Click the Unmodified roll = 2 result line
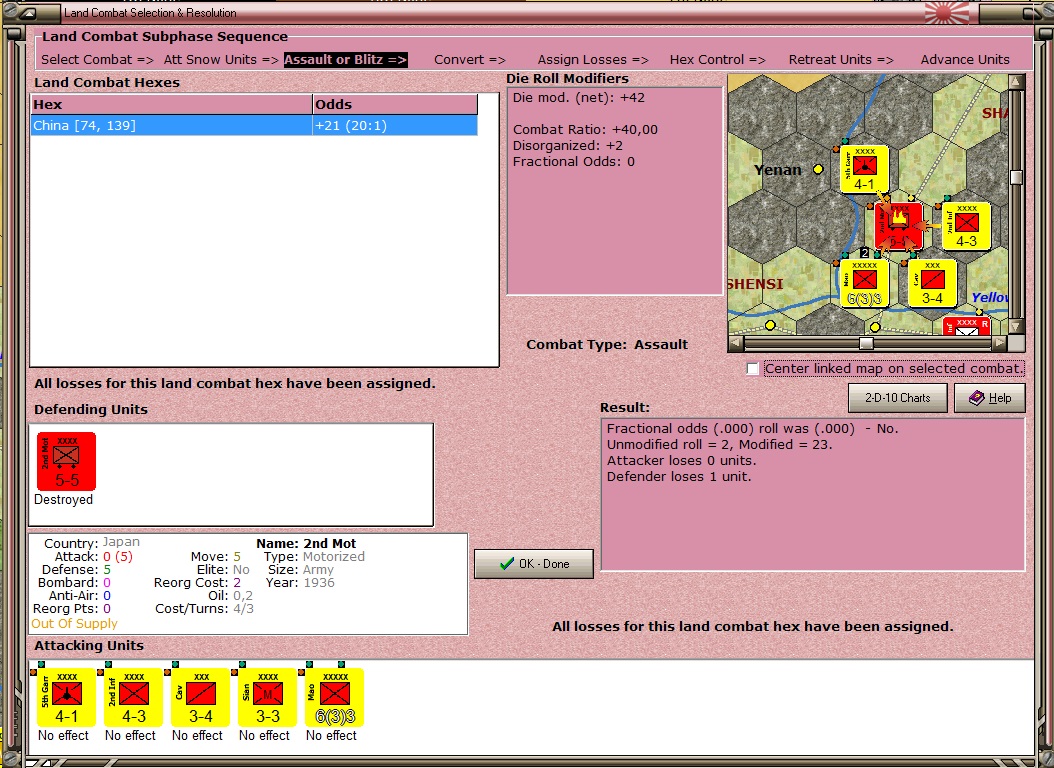The width and height of the screenshot is (1054, 768). point(719,444)
